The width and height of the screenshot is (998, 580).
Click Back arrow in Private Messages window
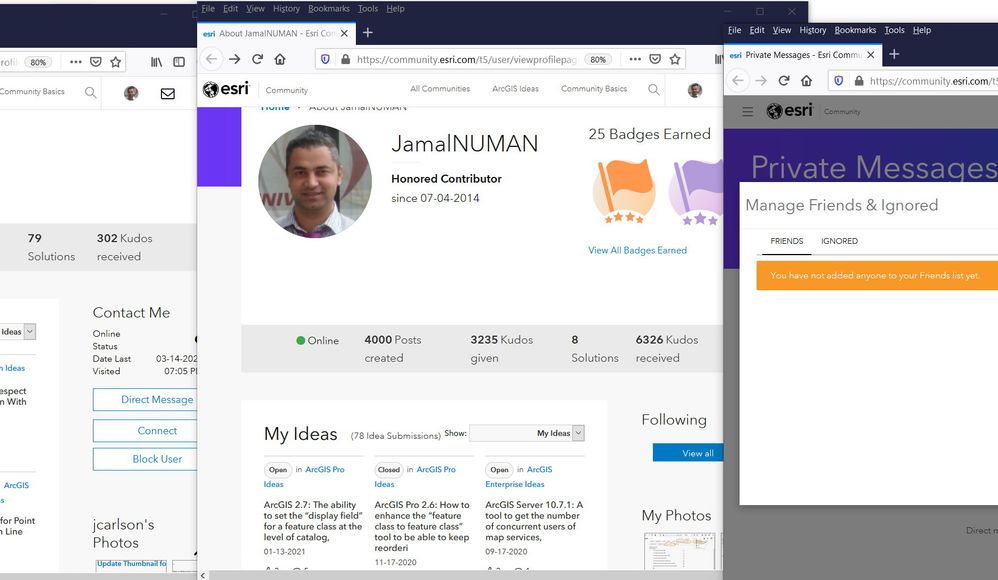click(738, 81)
